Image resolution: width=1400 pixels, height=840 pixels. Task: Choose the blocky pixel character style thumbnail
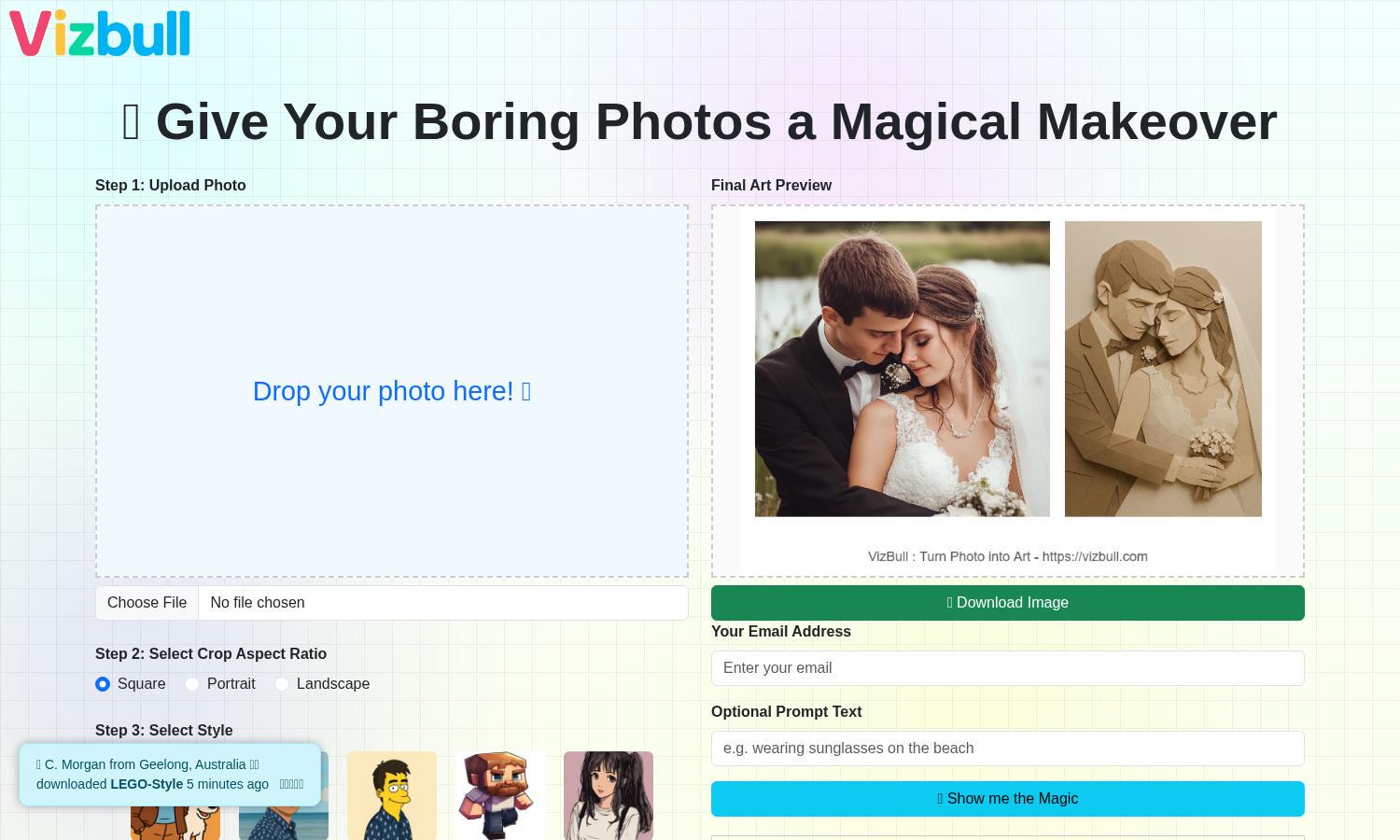tap(500, 795)
